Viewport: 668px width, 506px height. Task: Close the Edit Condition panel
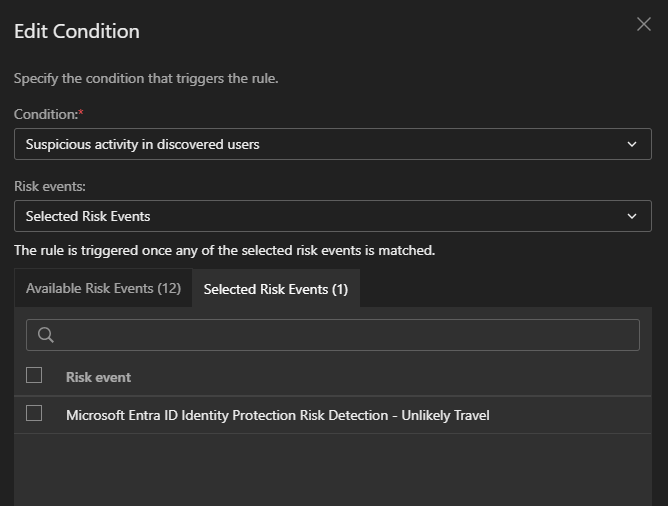click(x=644, y=24)
